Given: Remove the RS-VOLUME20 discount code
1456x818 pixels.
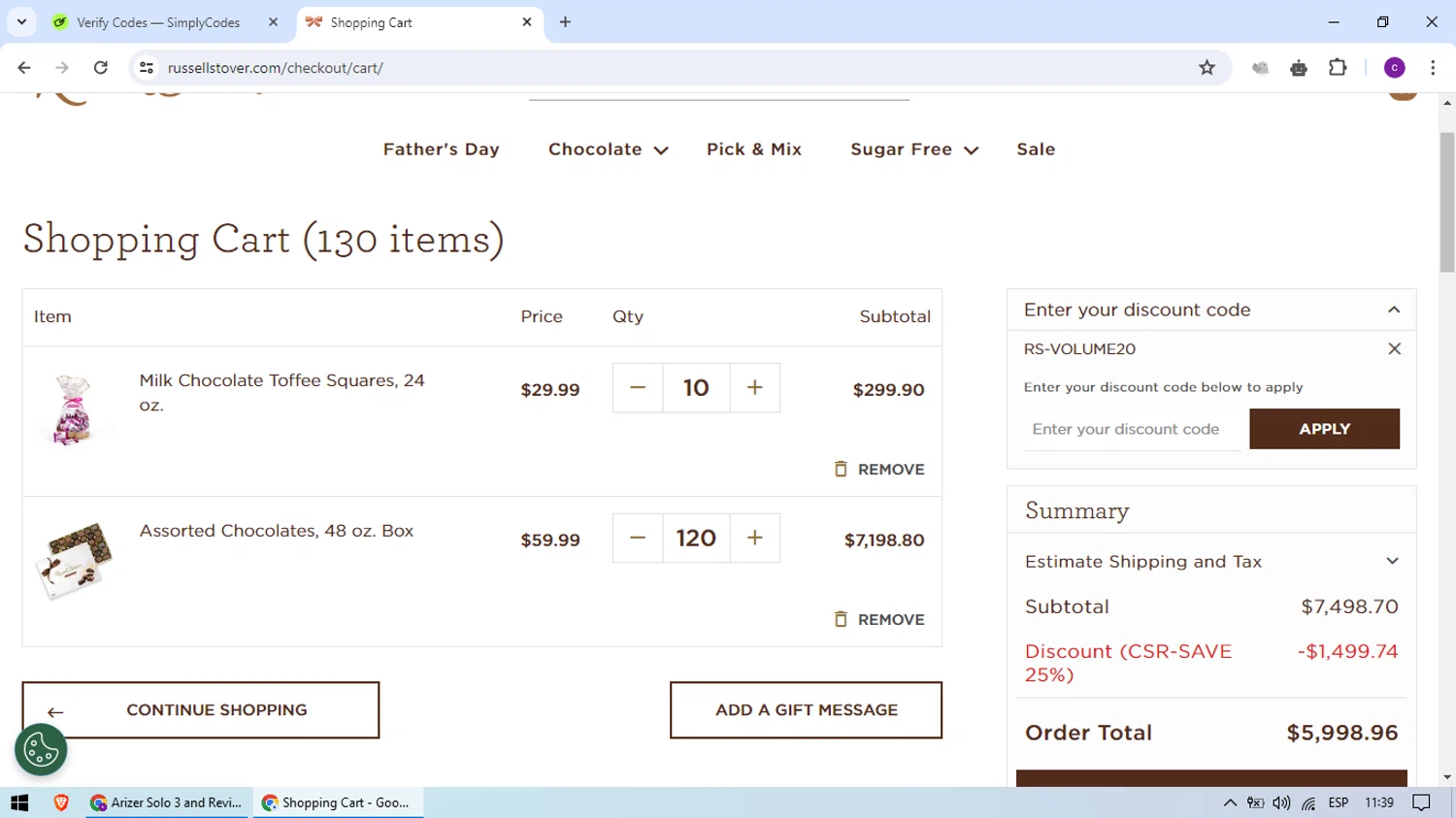Looking at the screenshot, I should point(1394,349).
